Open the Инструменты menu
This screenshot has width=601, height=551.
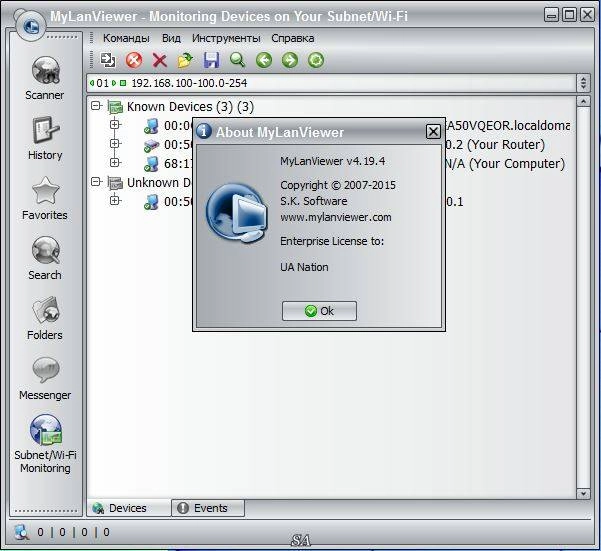tap(226, 38)
